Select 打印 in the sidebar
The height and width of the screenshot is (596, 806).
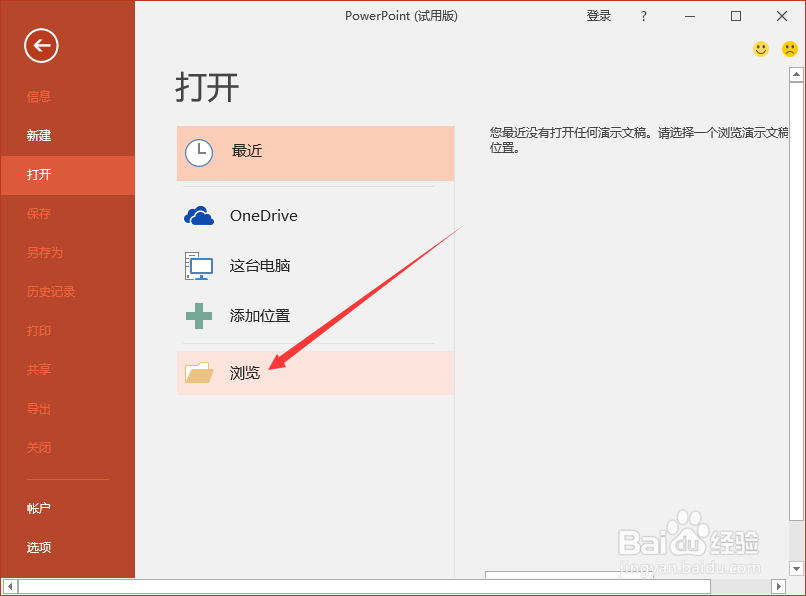pos(39,331)
